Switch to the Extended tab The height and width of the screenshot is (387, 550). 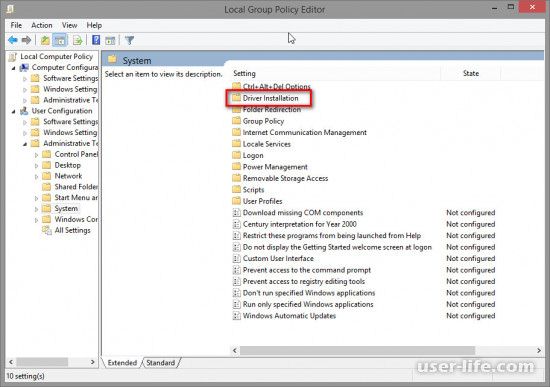pyautogui.click(x=122, y=363)
